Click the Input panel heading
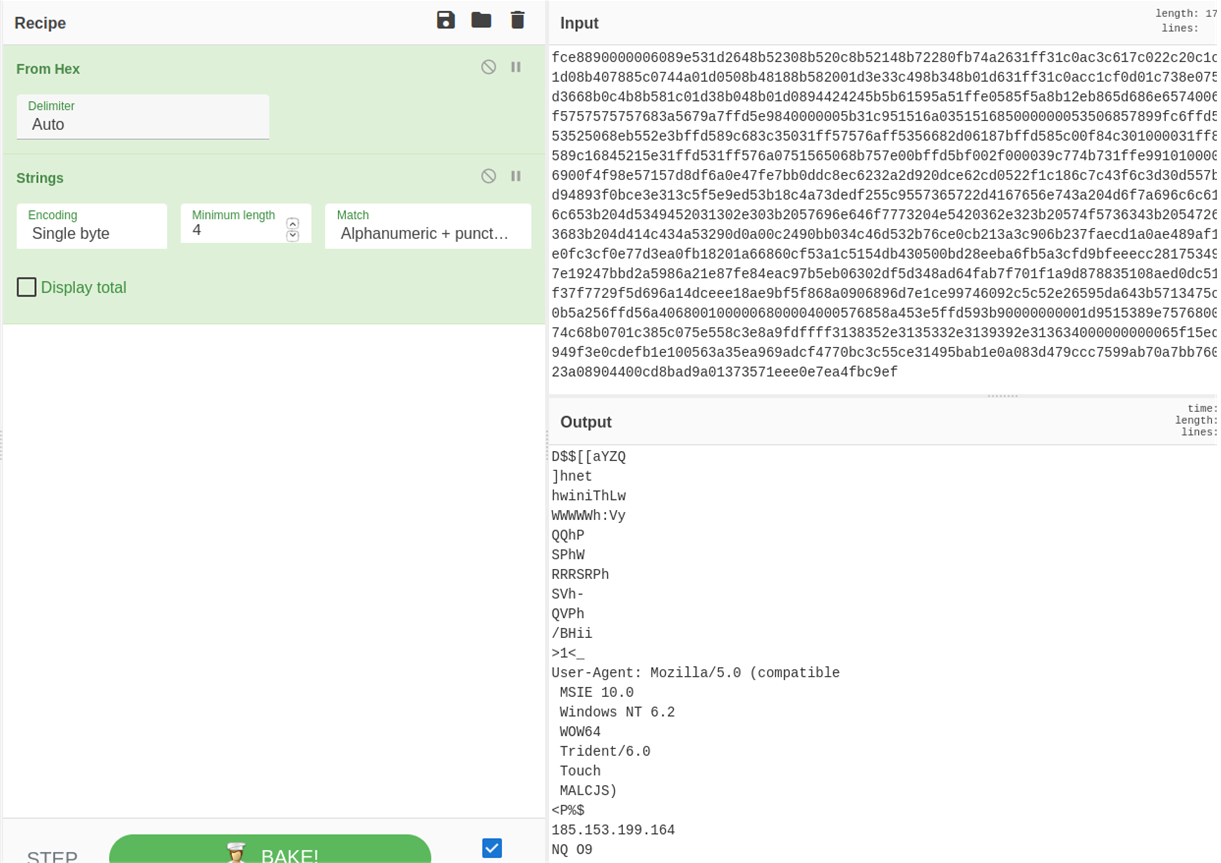 (579, 23)
